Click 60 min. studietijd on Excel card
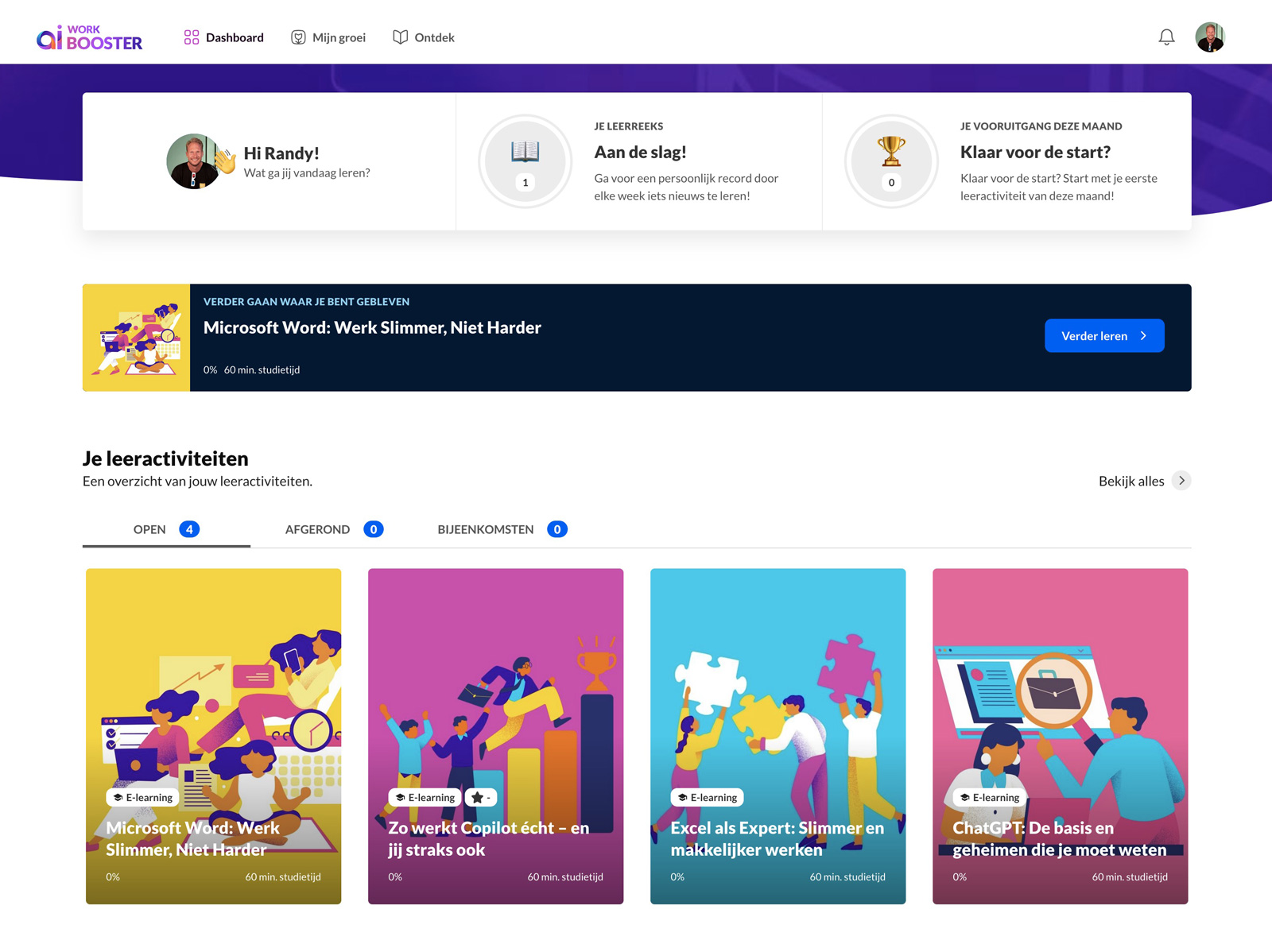The width and height of the screenshot is (1272, 952). coord(847,877)
